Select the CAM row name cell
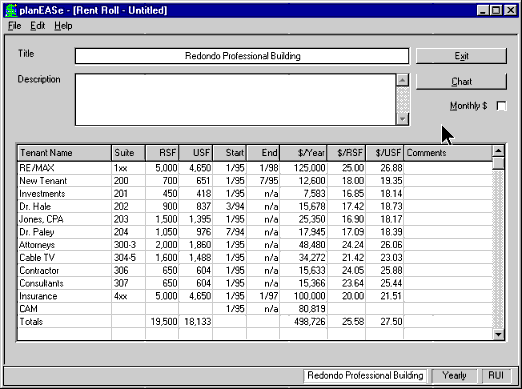The image size is (522, 389). [x=64, y=309]
